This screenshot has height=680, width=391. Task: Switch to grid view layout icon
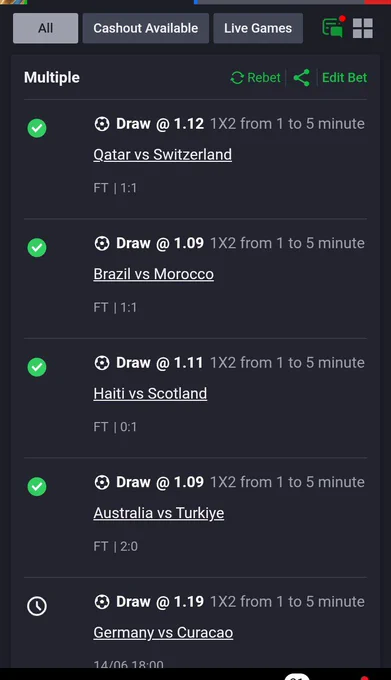pyautogui.click(x=363, y=28)
